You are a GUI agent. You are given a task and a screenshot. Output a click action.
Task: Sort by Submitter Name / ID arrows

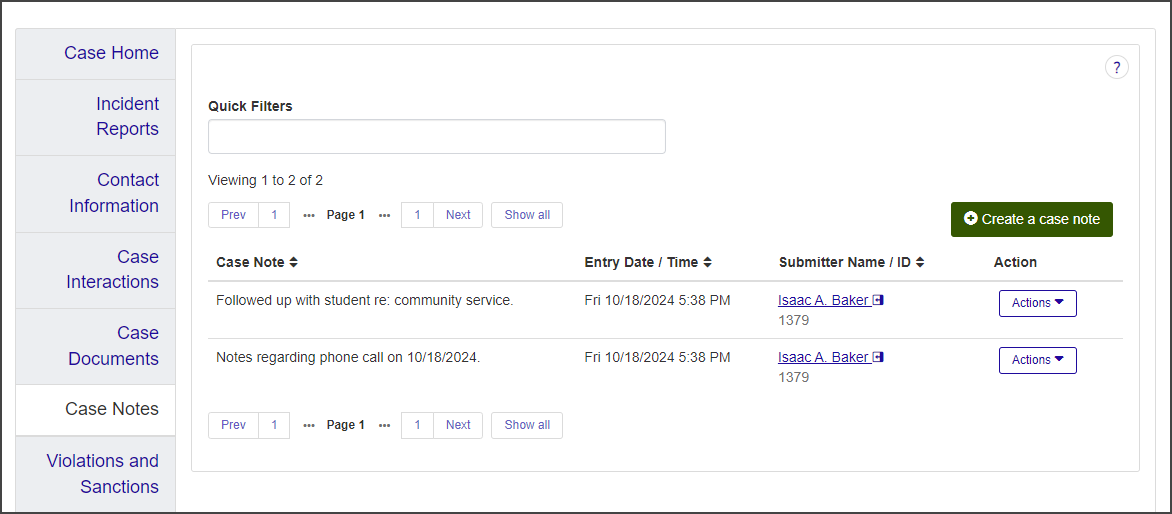tap(920, 262)
